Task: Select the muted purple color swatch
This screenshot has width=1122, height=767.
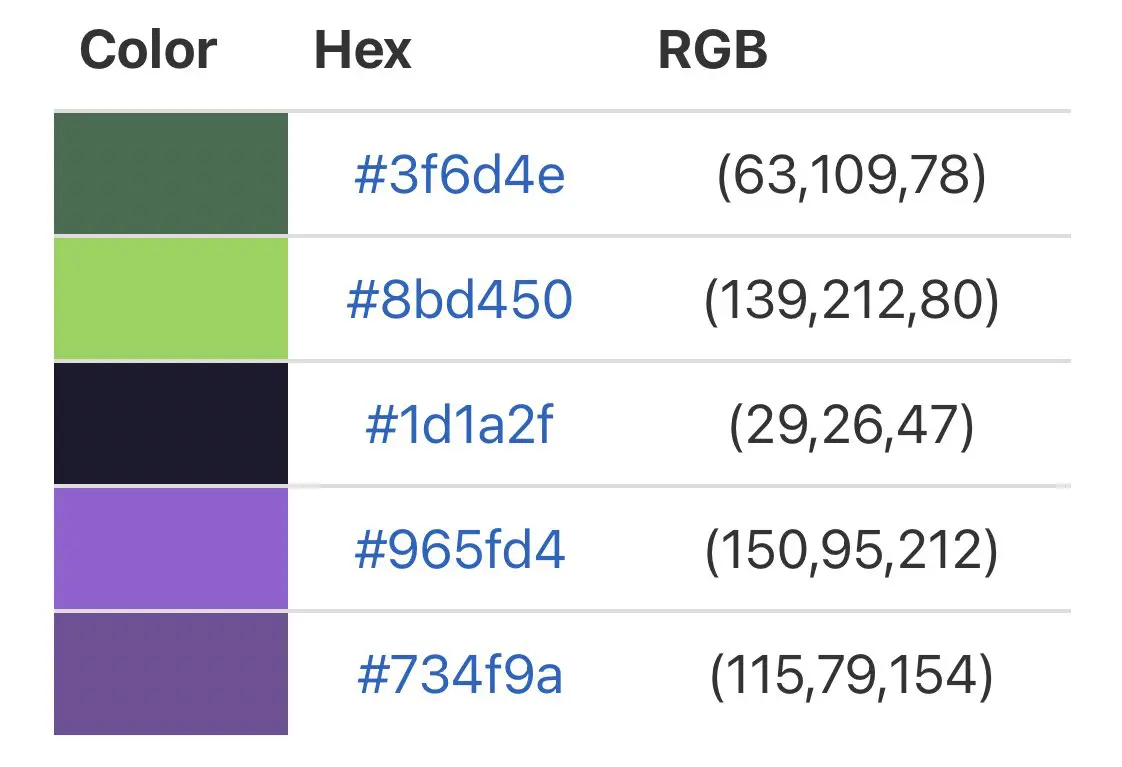Action: point(171,674)
